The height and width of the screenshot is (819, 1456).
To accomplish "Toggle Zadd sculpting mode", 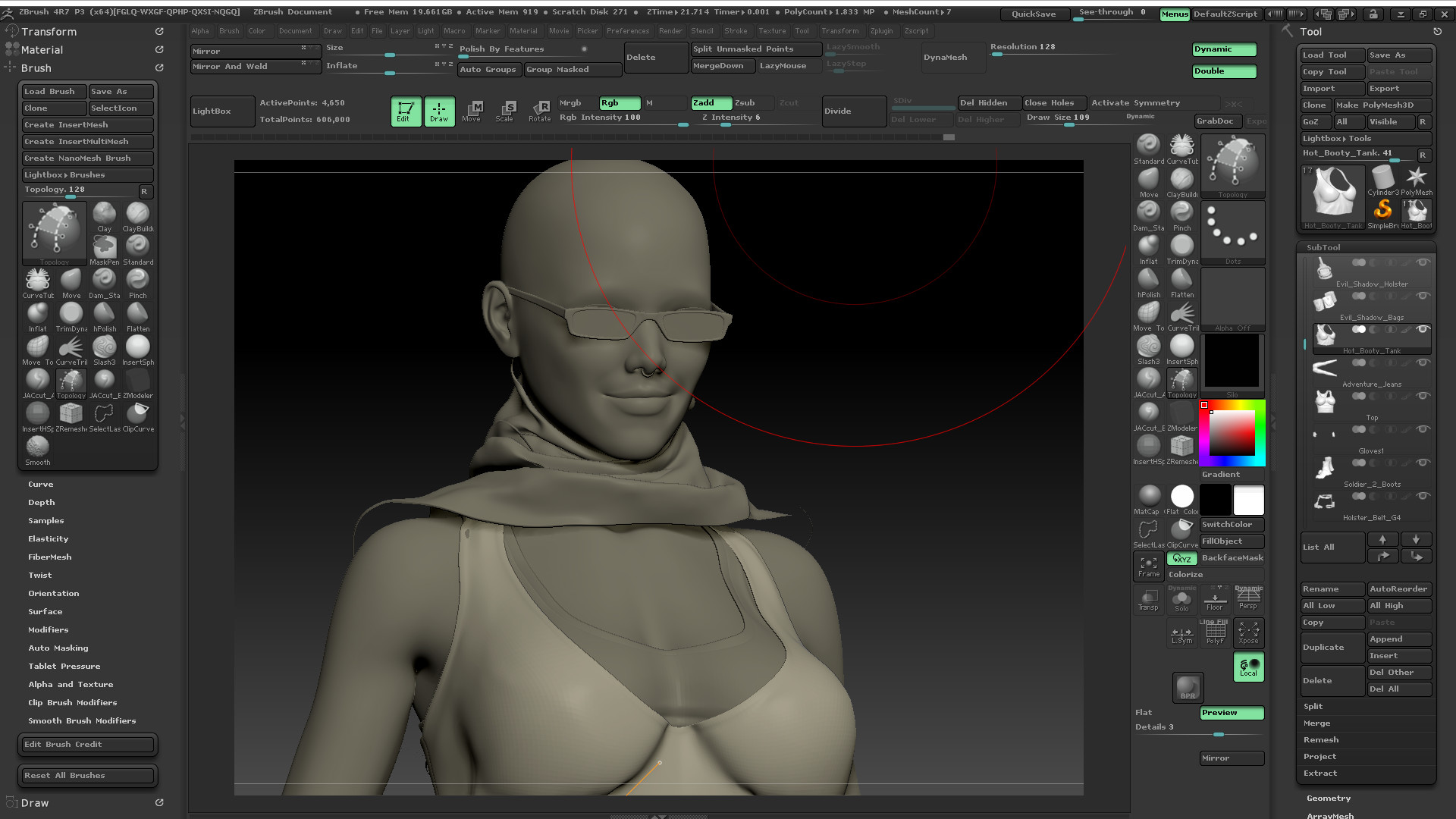I will [x=711, y=103].
